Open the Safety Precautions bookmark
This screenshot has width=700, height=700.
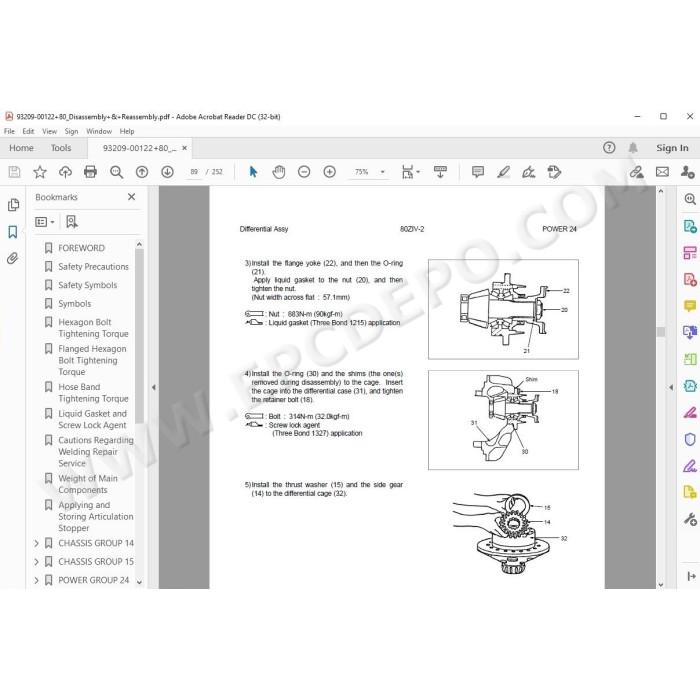point(93,267)
